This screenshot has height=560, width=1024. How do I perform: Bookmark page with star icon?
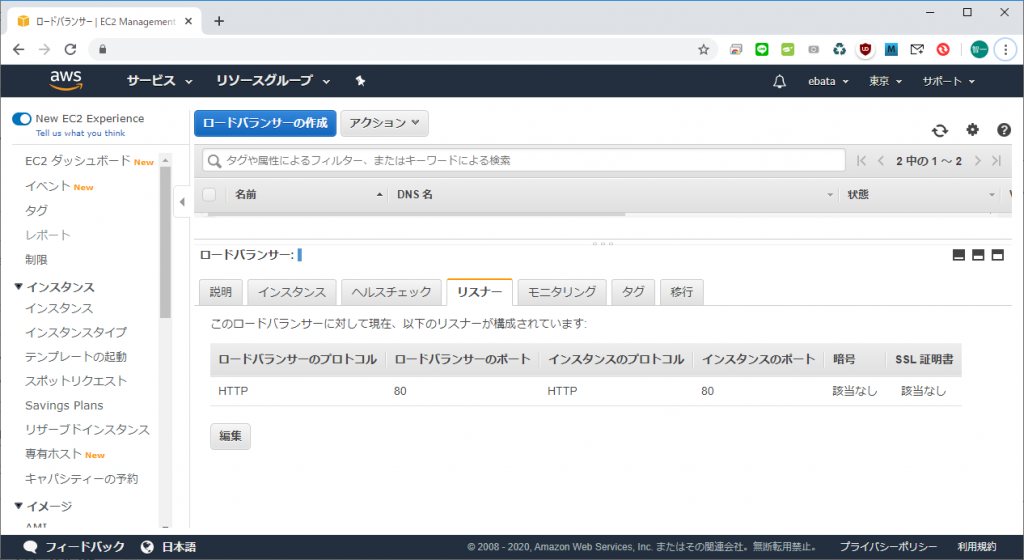[x=703, y=49]
